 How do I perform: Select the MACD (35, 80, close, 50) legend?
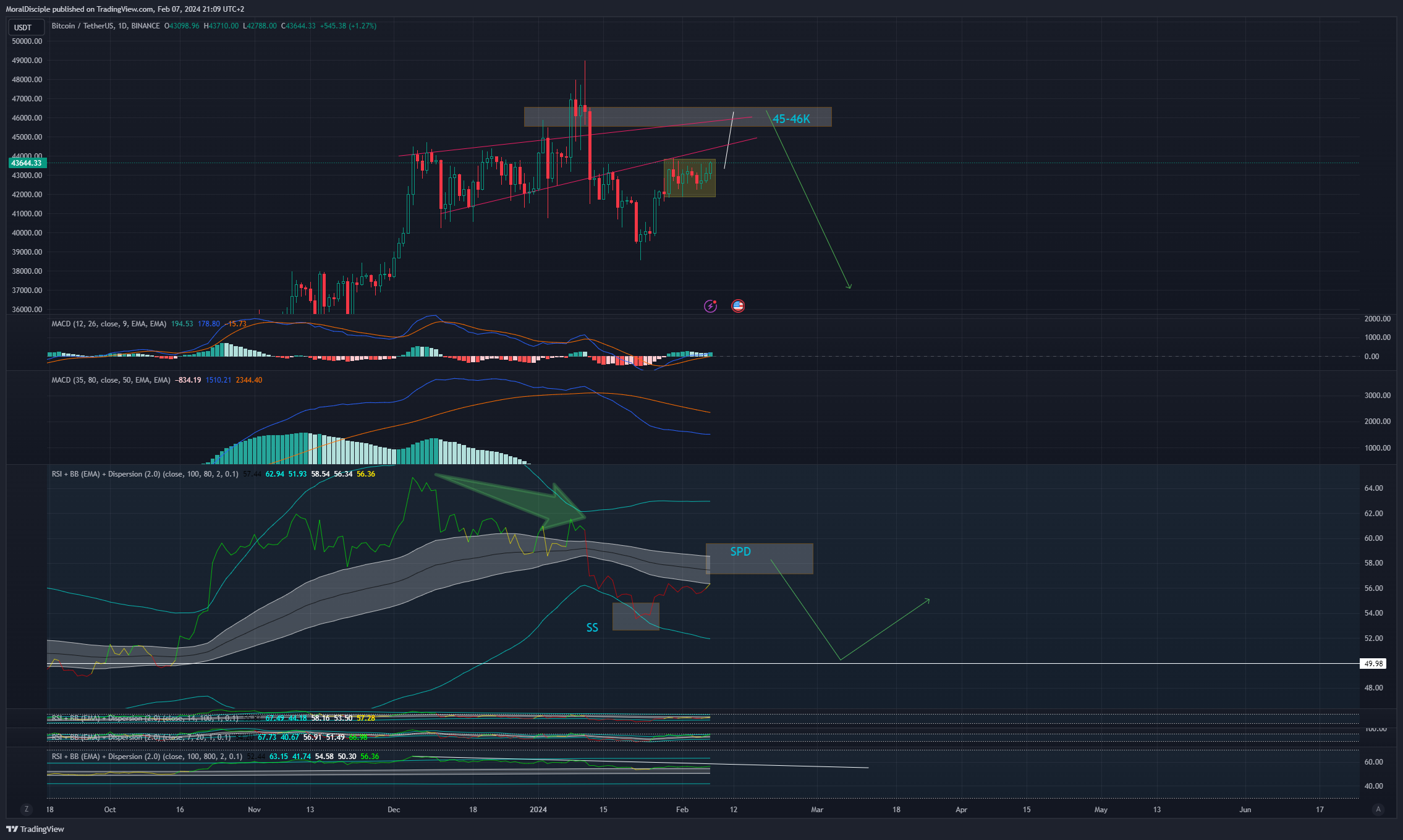111,380
